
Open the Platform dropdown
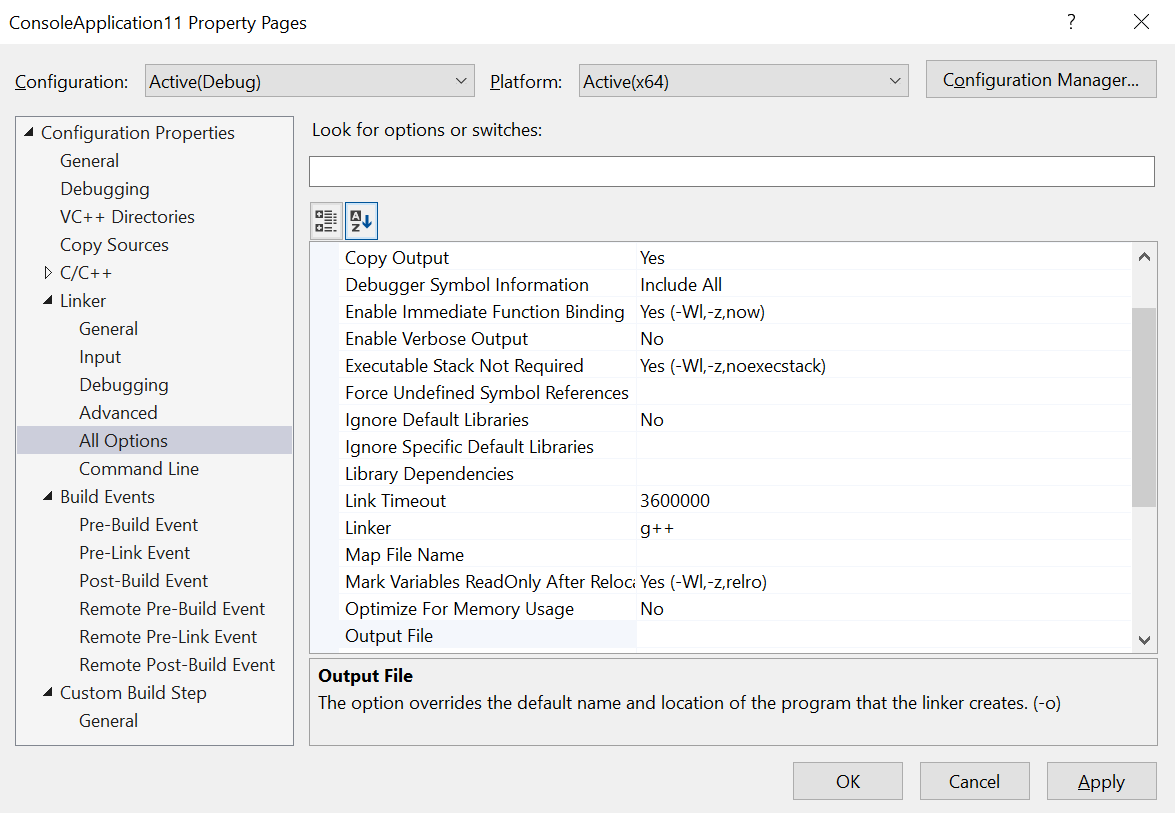(744, 82)
